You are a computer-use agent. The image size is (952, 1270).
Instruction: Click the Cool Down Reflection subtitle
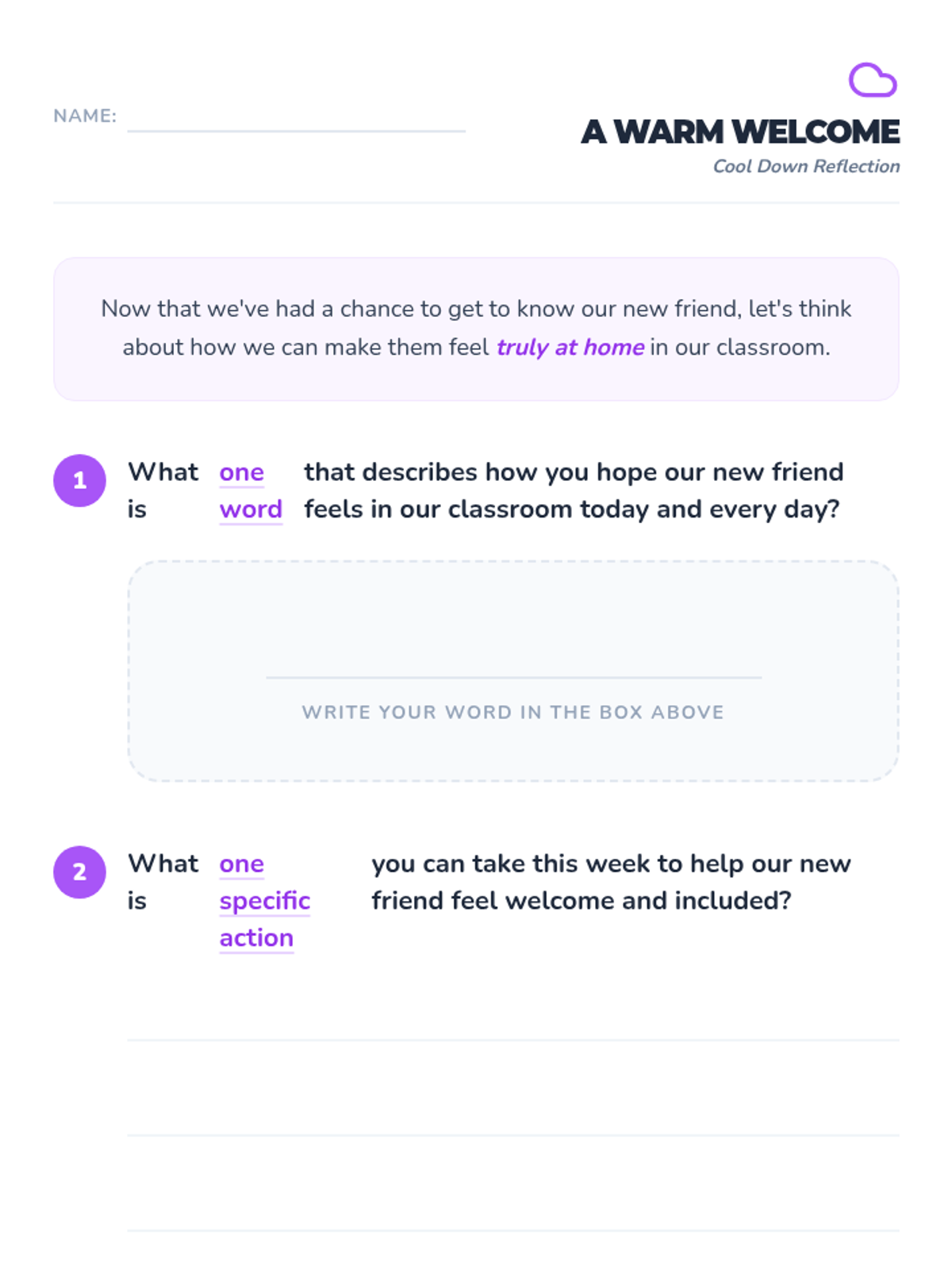806,166
